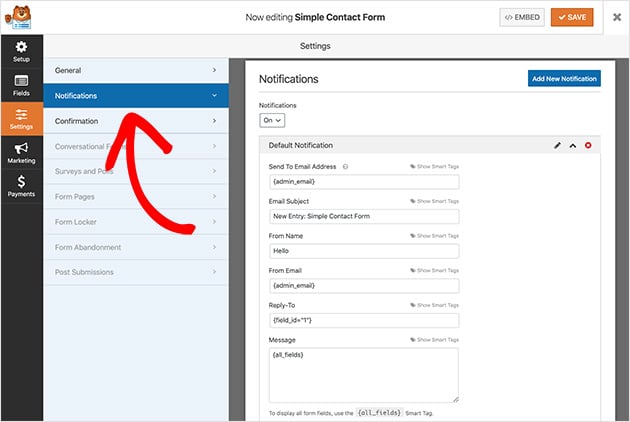630x422 pixels.
Task: Expand the General settings section
Action: point(135,71)
